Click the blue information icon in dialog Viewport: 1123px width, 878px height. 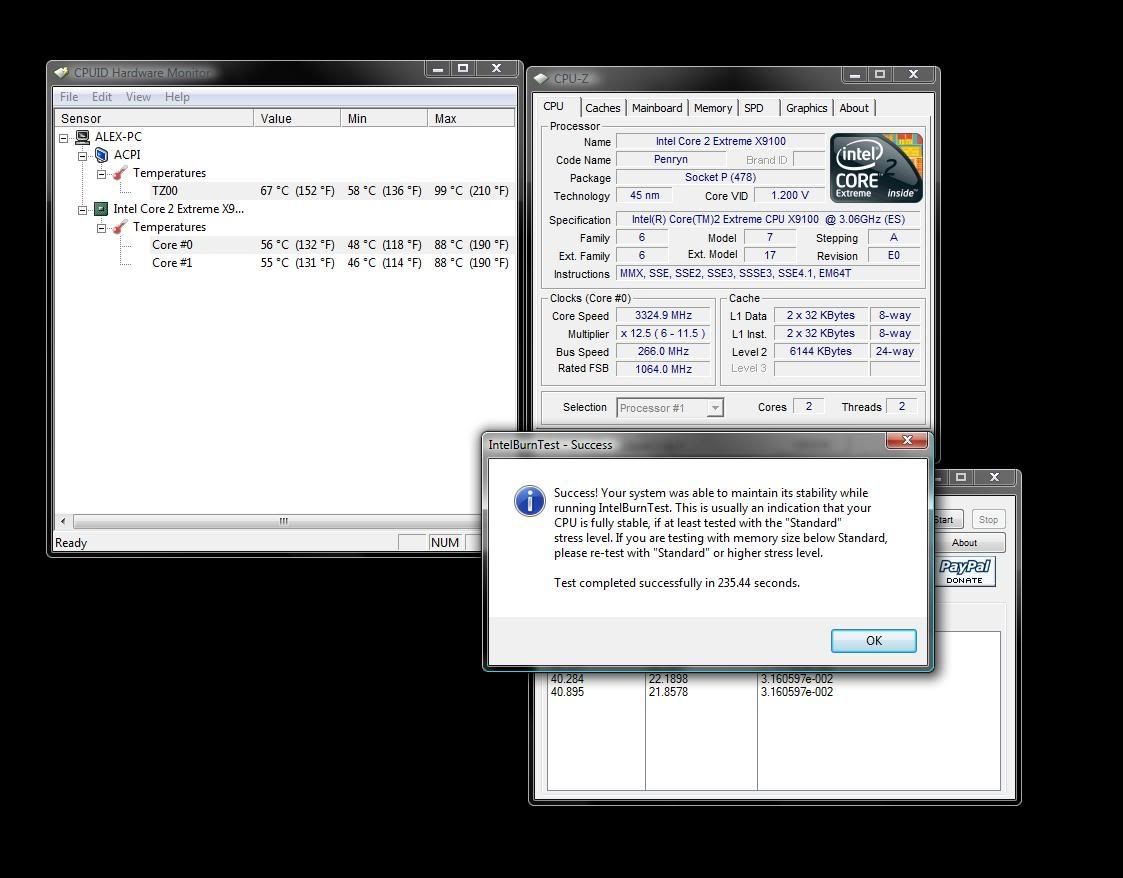coord(529,500)
